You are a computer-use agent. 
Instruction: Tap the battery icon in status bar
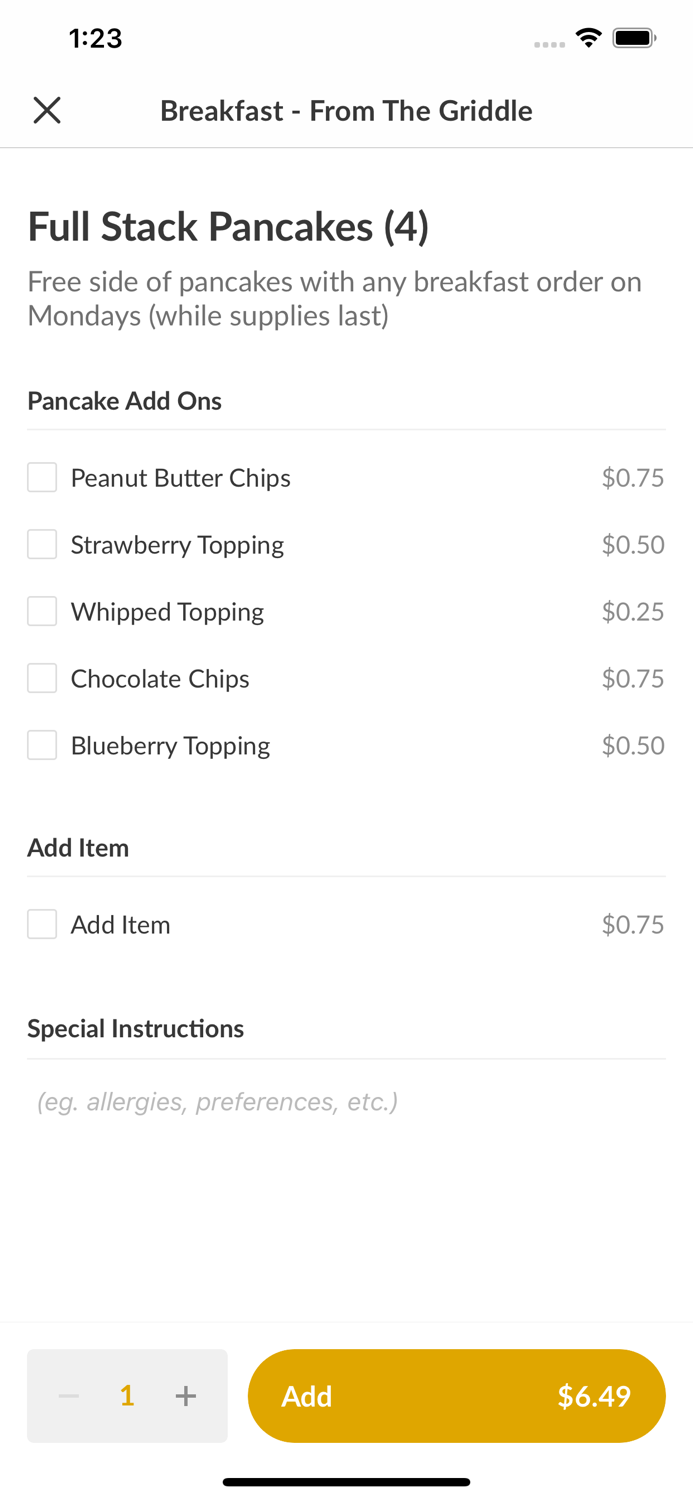tap(634, 38)
